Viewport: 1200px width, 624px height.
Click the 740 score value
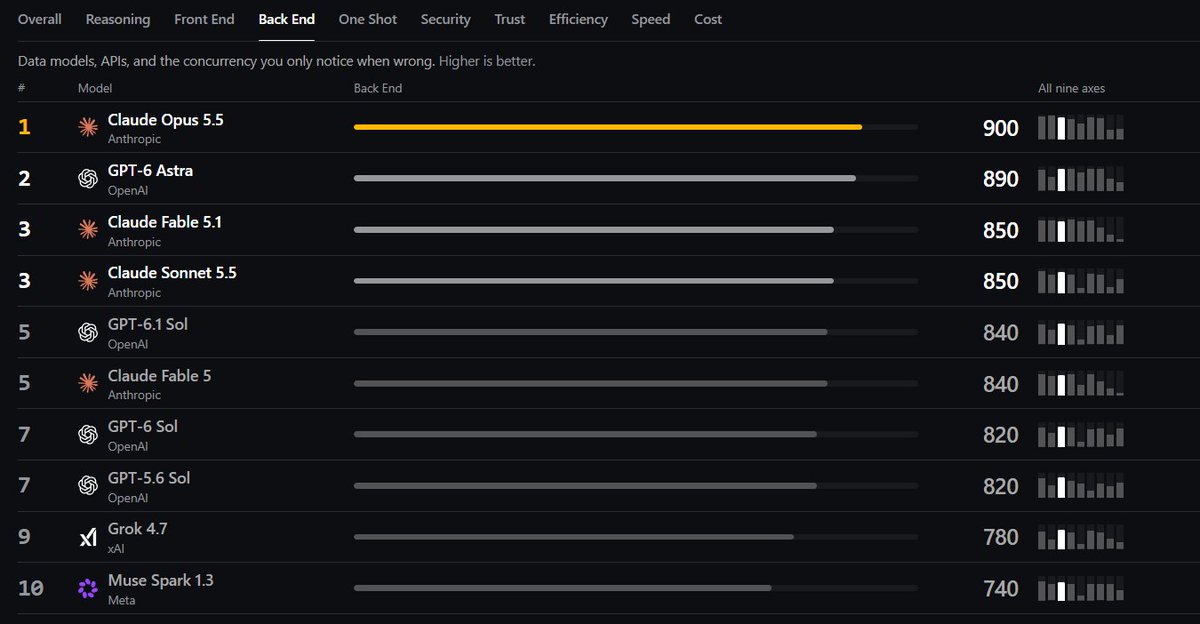point(1001,588)
